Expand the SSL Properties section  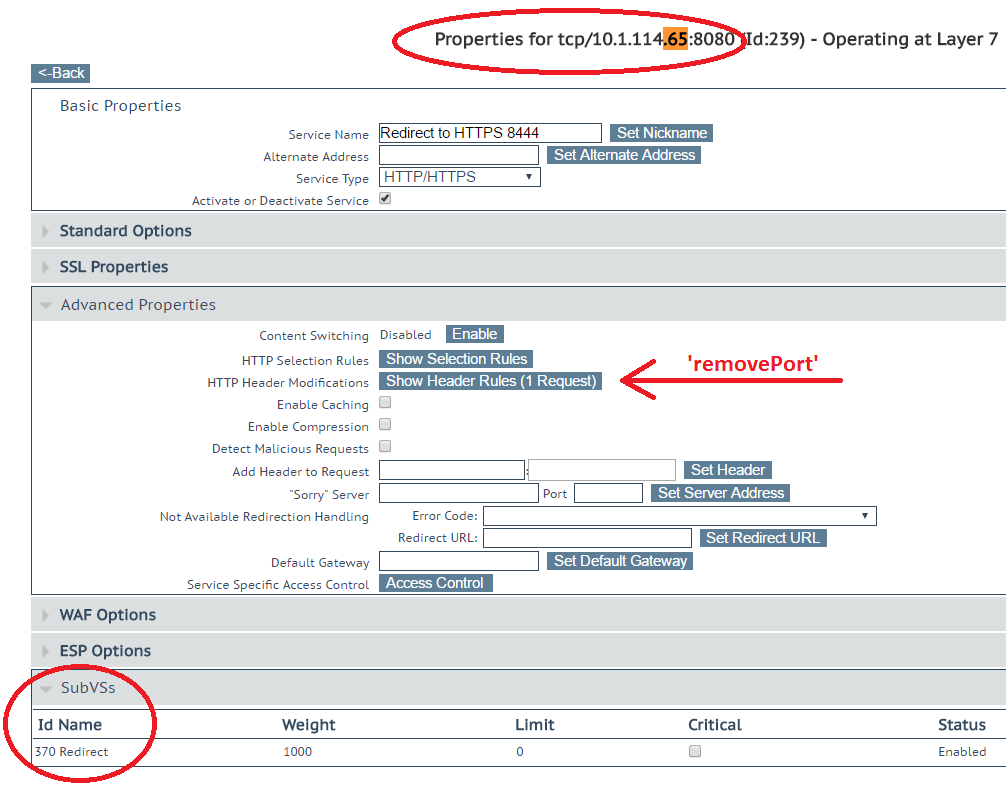click(x=113, y=267)
